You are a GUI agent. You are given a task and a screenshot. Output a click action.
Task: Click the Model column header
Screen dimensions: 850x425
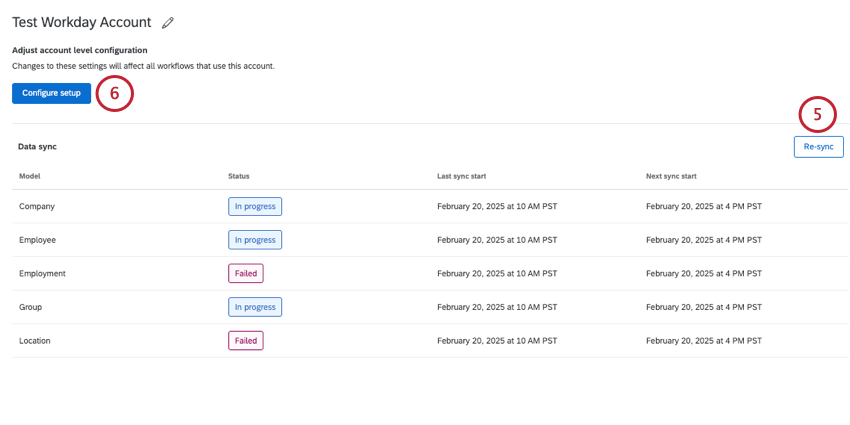29,176
